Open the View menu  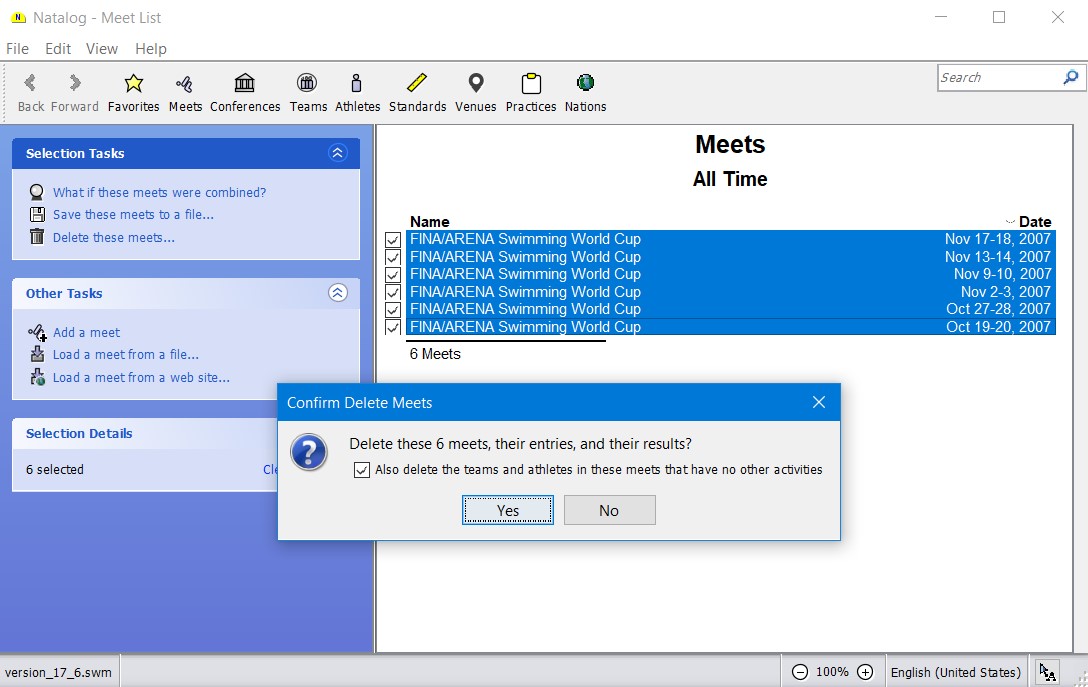click(x=101, y=49)
